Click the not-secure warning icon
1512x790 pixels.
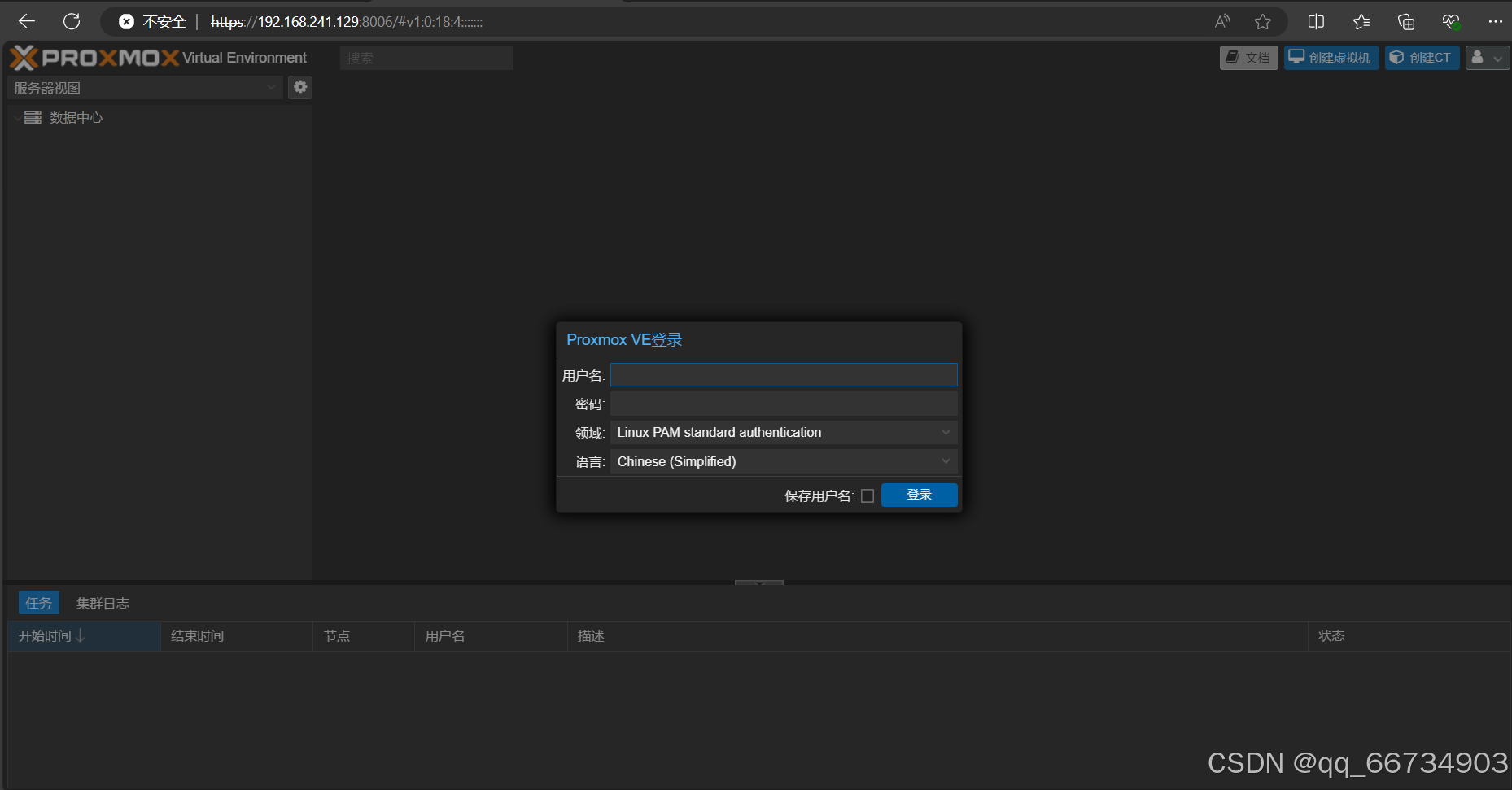point(126,22)
